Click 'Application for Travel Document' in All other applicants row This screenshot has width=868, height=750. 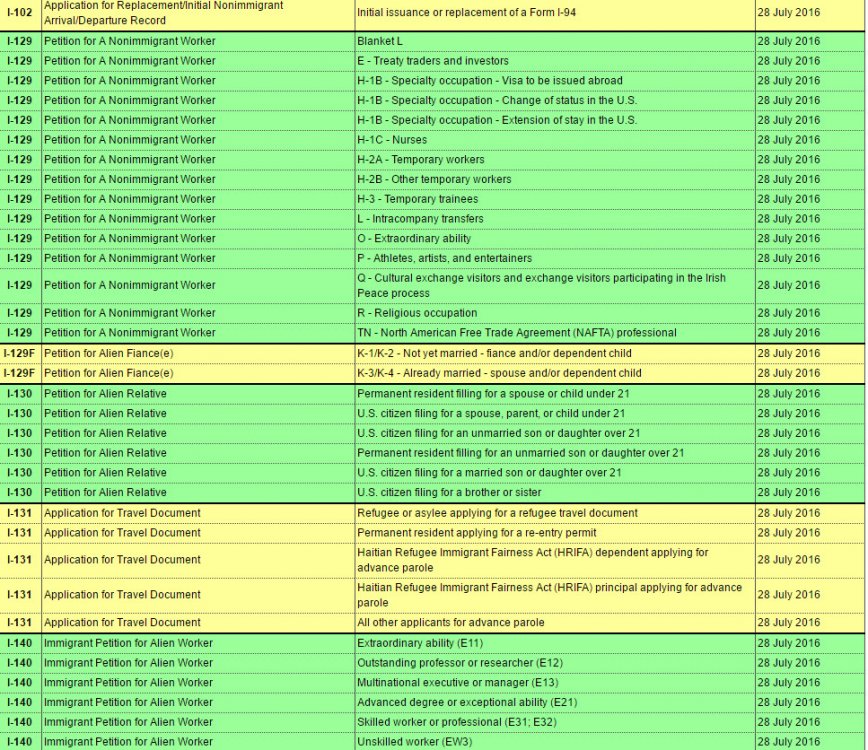[x=198, y=623]
